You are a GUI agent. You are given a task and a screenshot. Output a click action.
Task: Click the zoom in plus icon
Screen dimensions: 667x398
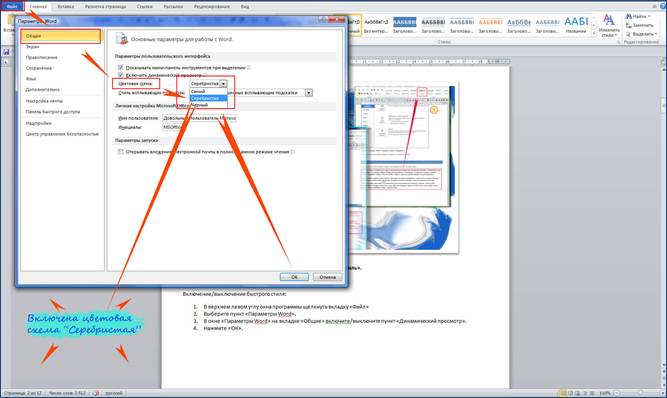[x=662, y=393]
